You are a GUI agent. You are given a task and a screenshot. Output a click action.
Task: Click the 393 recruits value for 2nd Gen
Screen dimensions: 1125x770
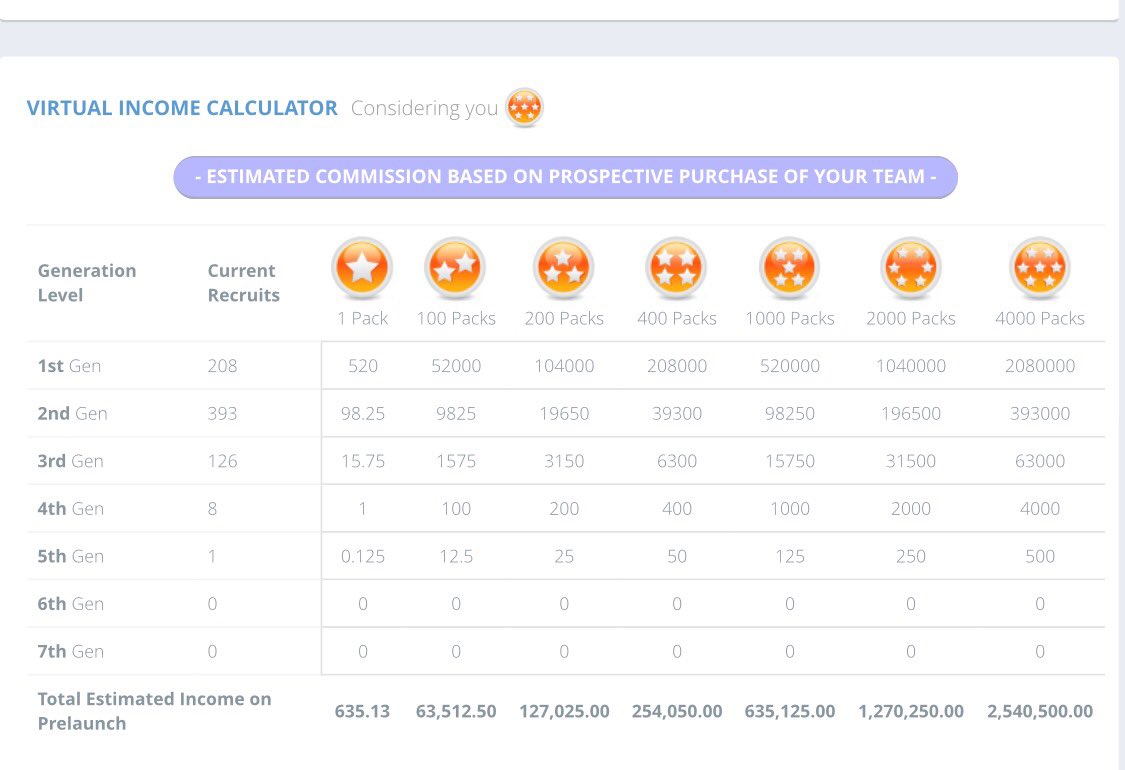pyautogui.click(x=222, y=413)
